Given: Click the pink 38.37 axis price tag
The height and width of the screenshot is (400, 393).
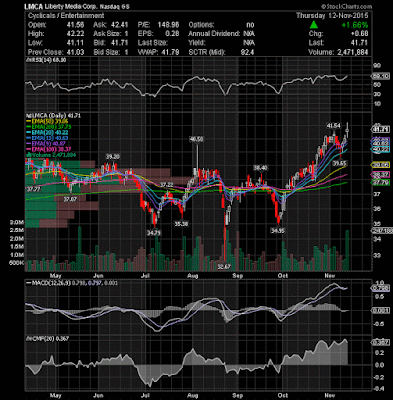Looking at the screenshot, I should 380,175.
